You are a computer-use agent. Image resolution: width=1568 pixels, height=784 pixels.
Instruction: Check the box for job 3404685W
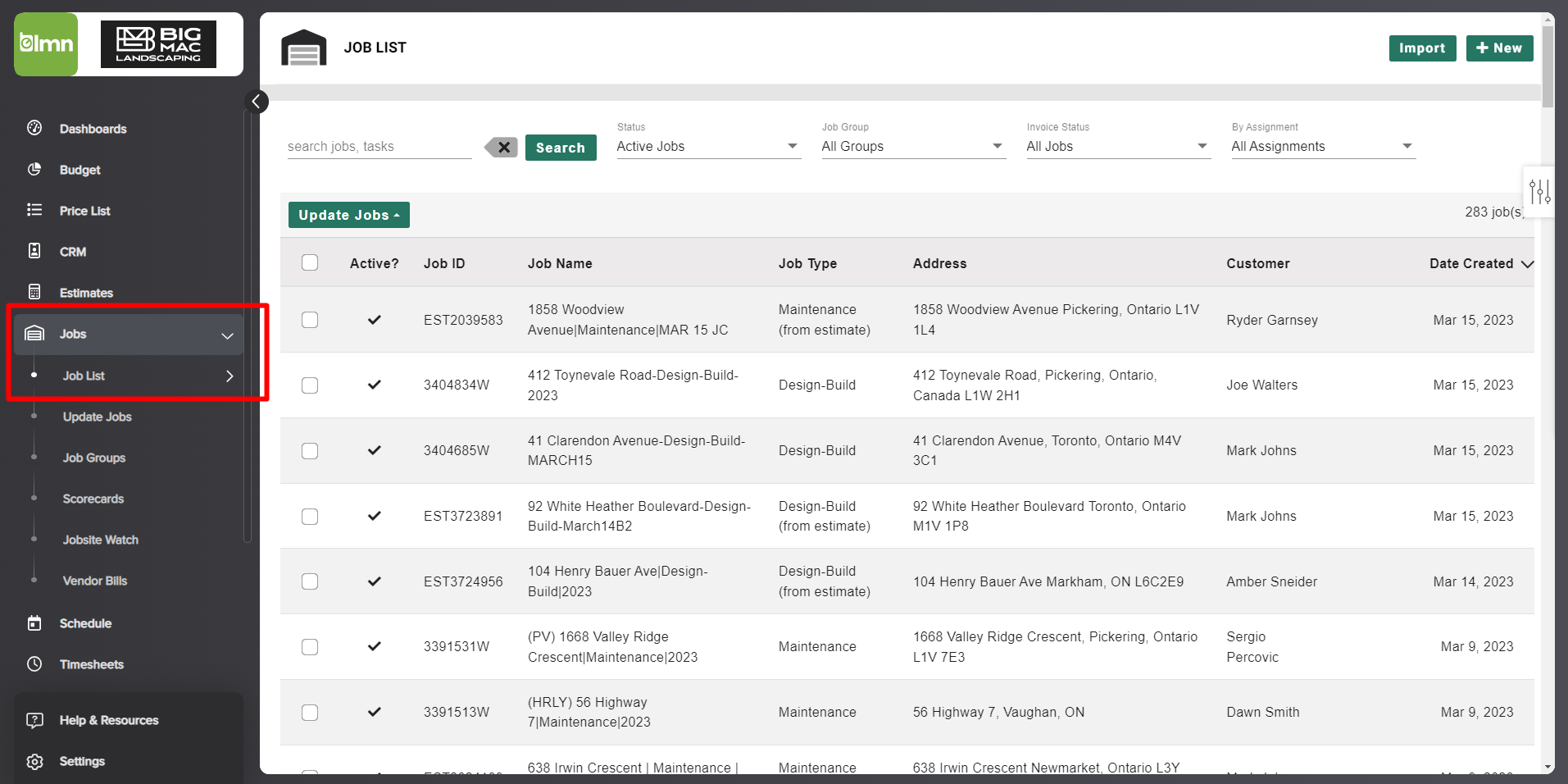310,451
